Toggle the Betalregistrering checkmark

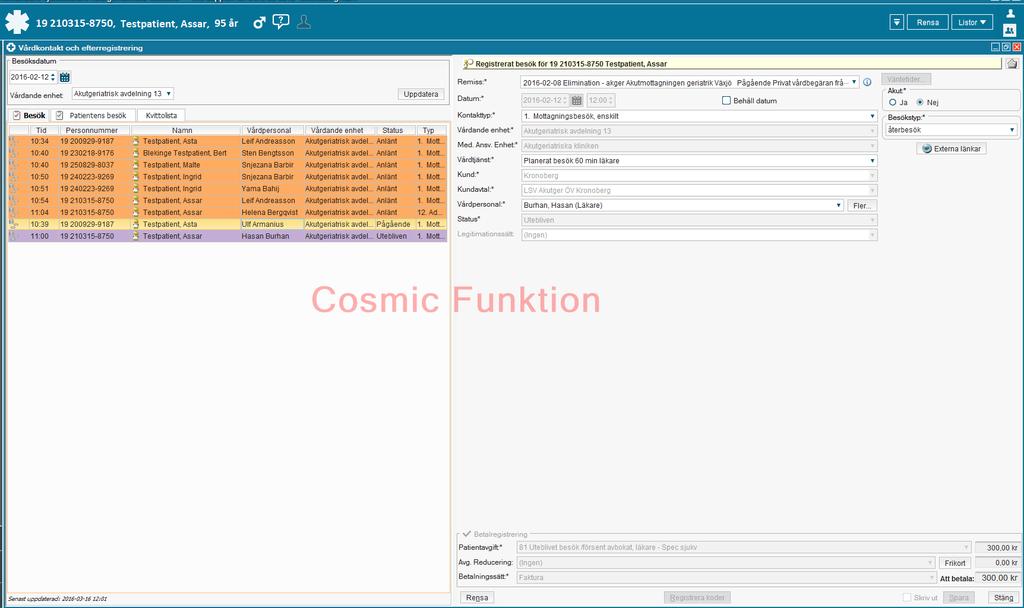click(466, 534)
